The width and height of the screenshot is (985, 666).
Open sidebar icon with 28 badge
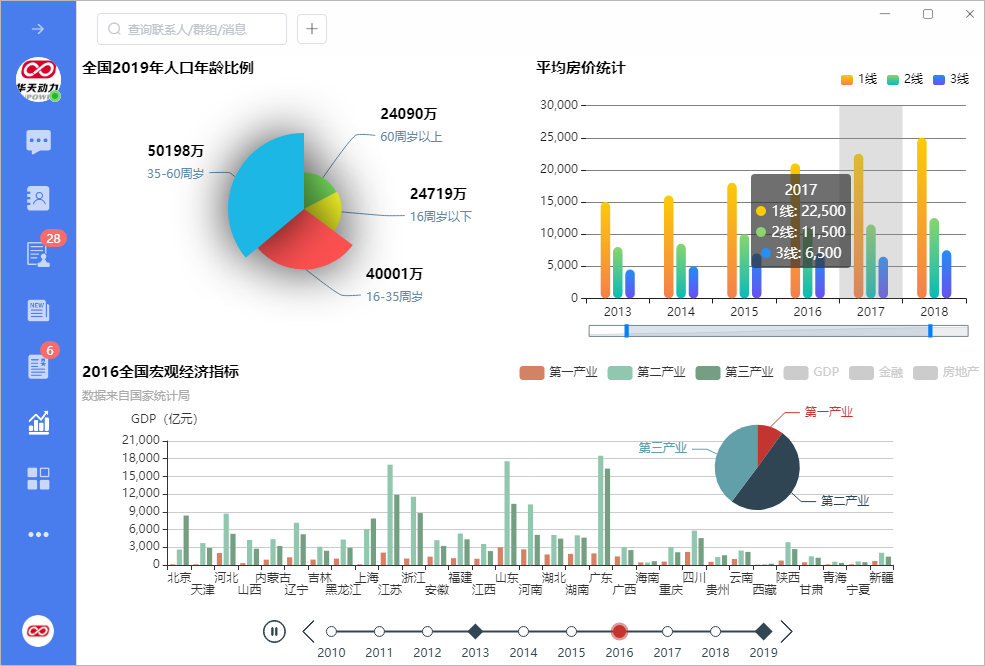coord(38,254)
